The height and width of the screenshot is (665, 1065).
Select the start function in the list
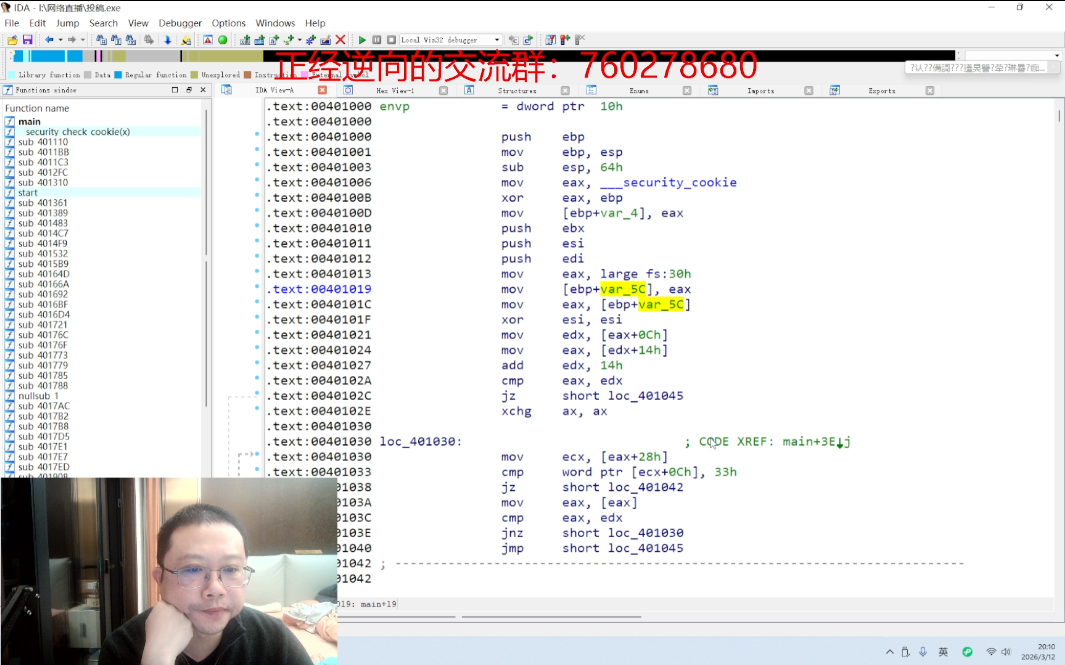(x=28, y=193)
